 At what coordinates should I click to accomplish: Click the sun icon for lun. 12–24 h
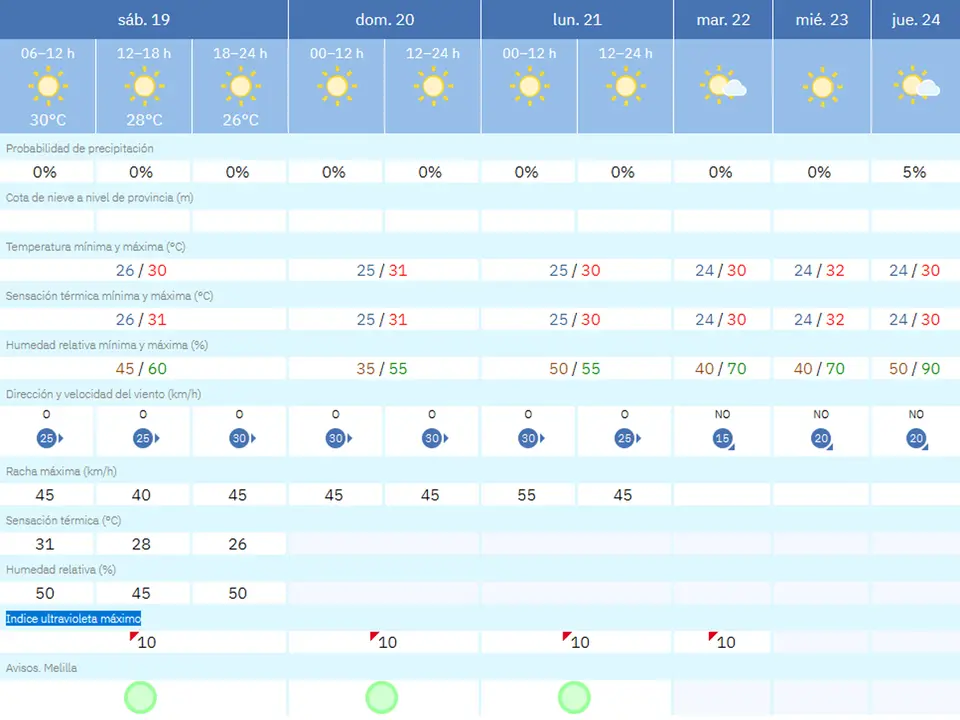coord(626,86)
